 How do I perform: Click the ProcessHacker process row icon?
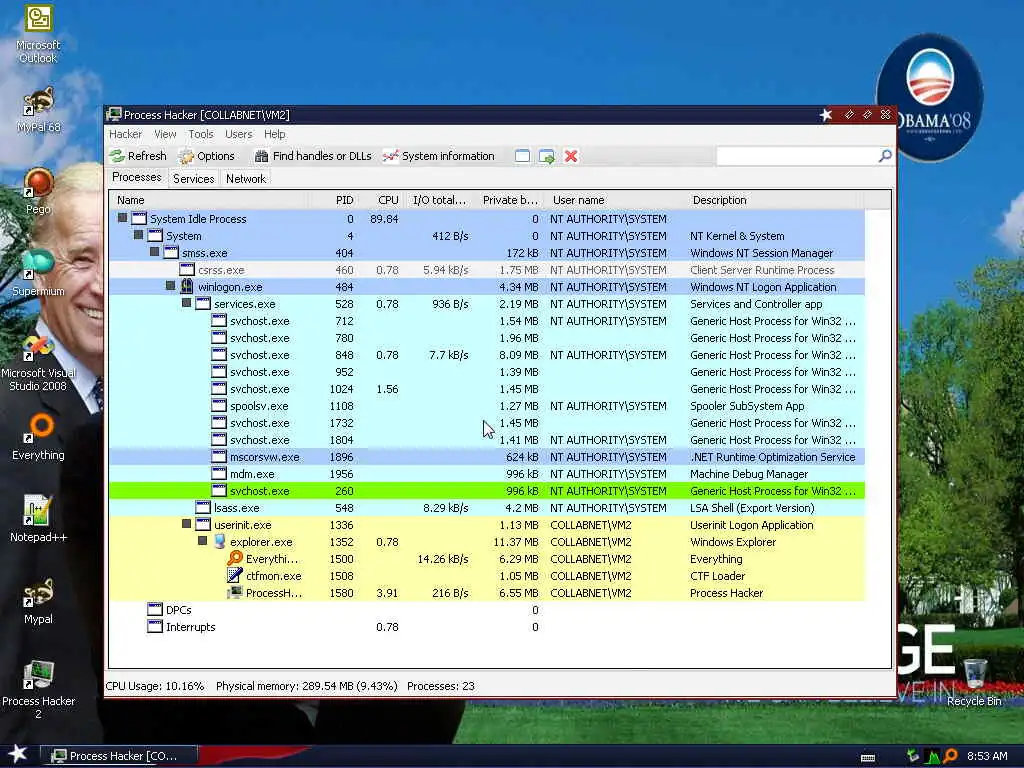(235, 592)
